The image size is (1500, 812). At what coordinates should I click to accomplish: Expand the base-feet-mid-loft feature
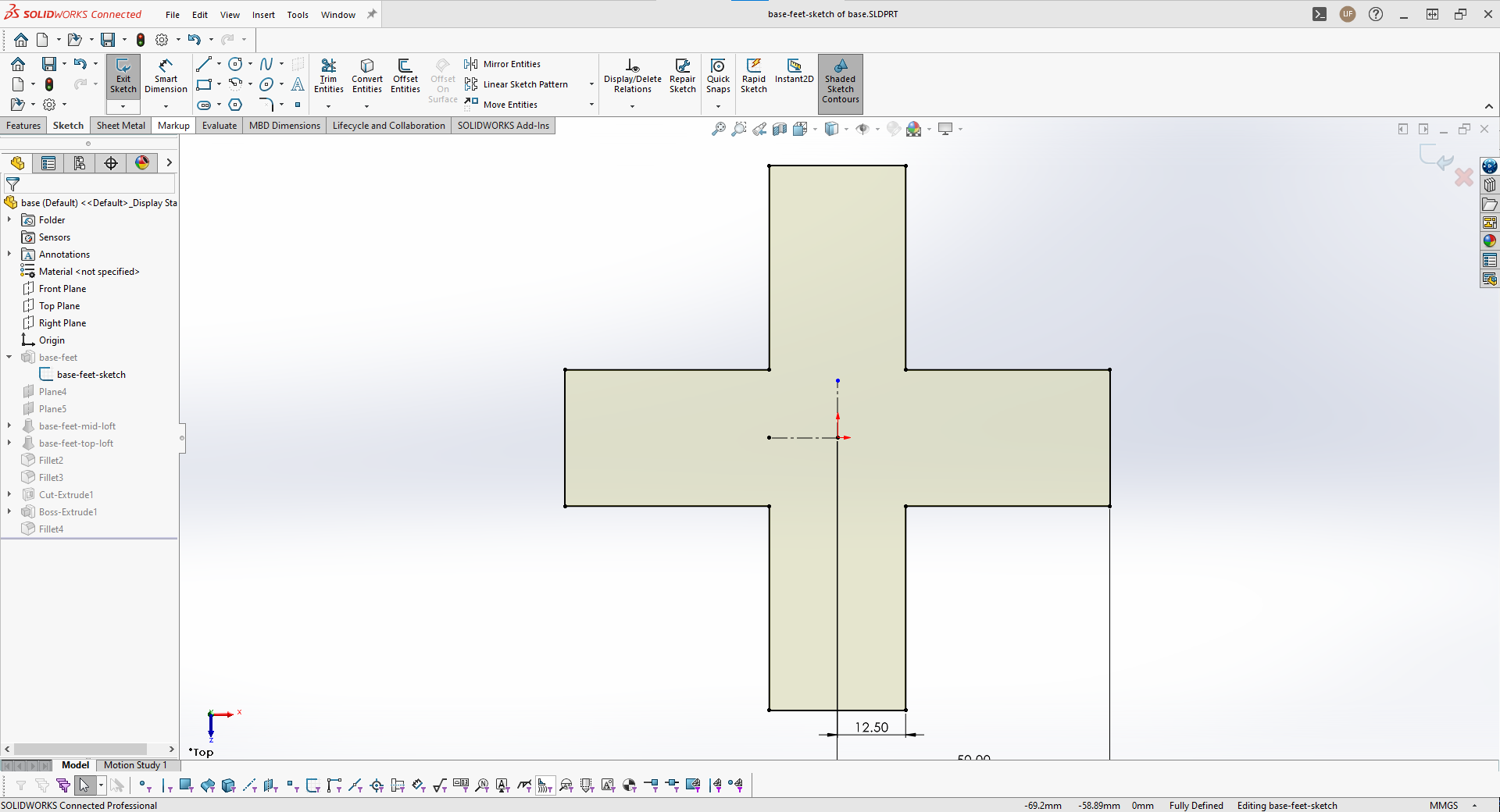click(x=9, y=426)
